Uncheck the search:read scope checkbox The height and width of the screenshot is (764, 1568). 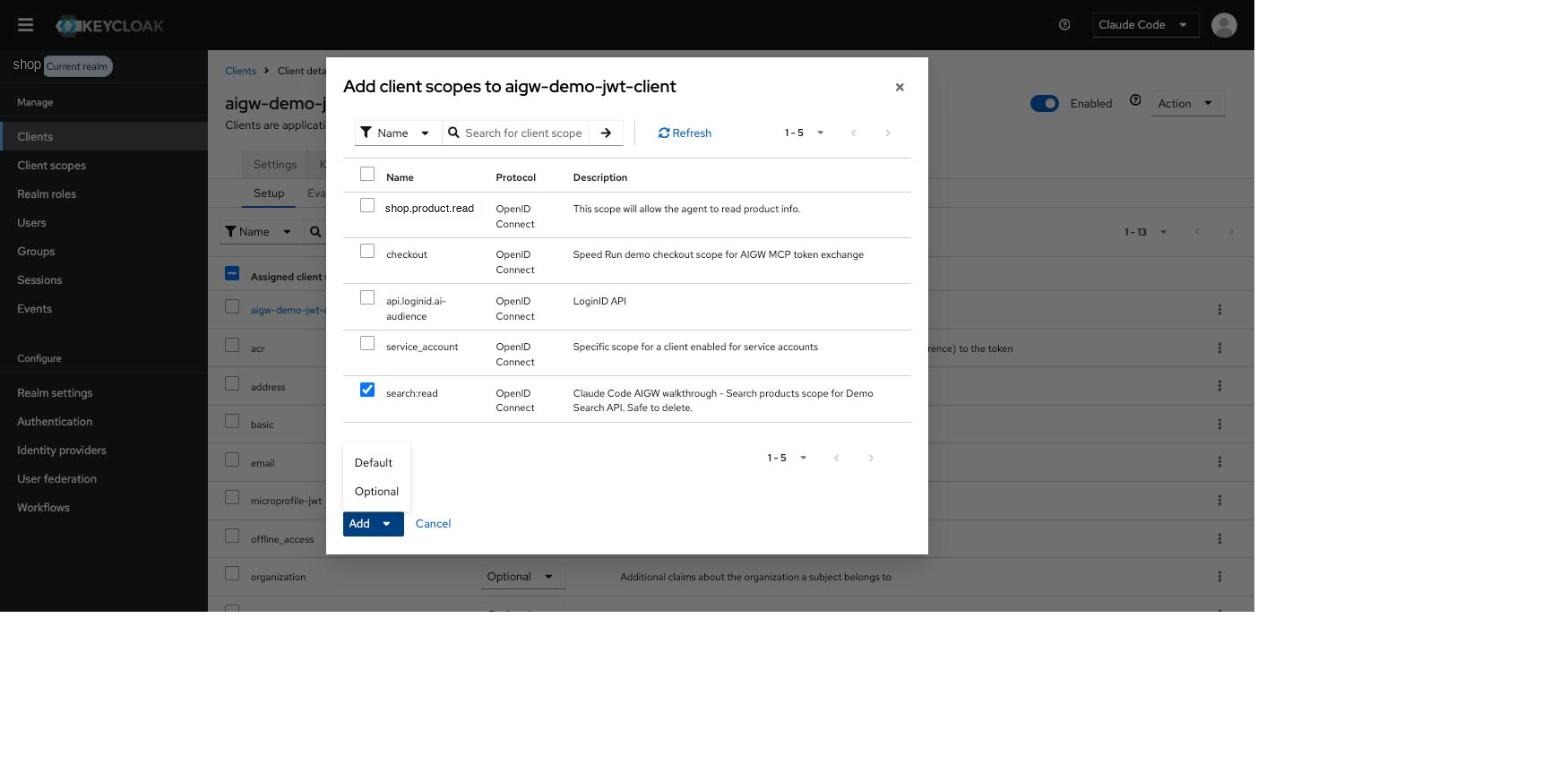click(367, 390)
